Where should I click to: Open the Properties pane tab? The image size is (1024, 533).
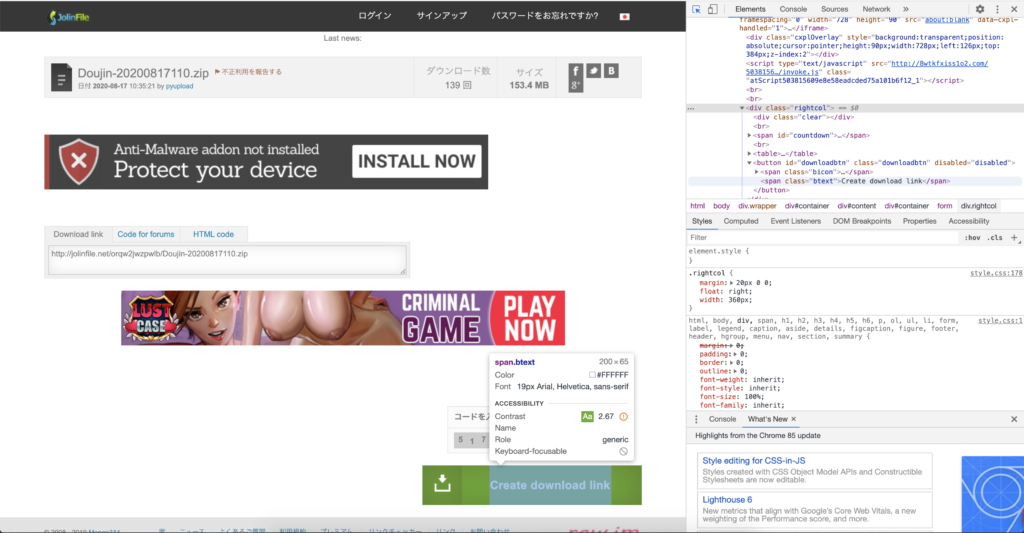pos(920,221)
